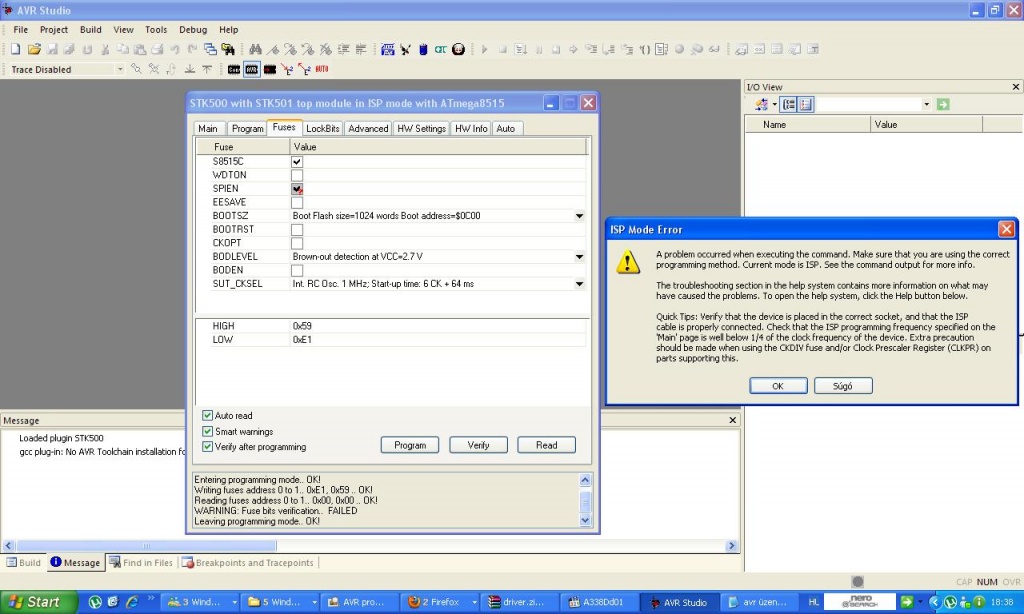Click the highlighted 'AVR' chip icon
1024x614 pixels.
pos(251,69)
